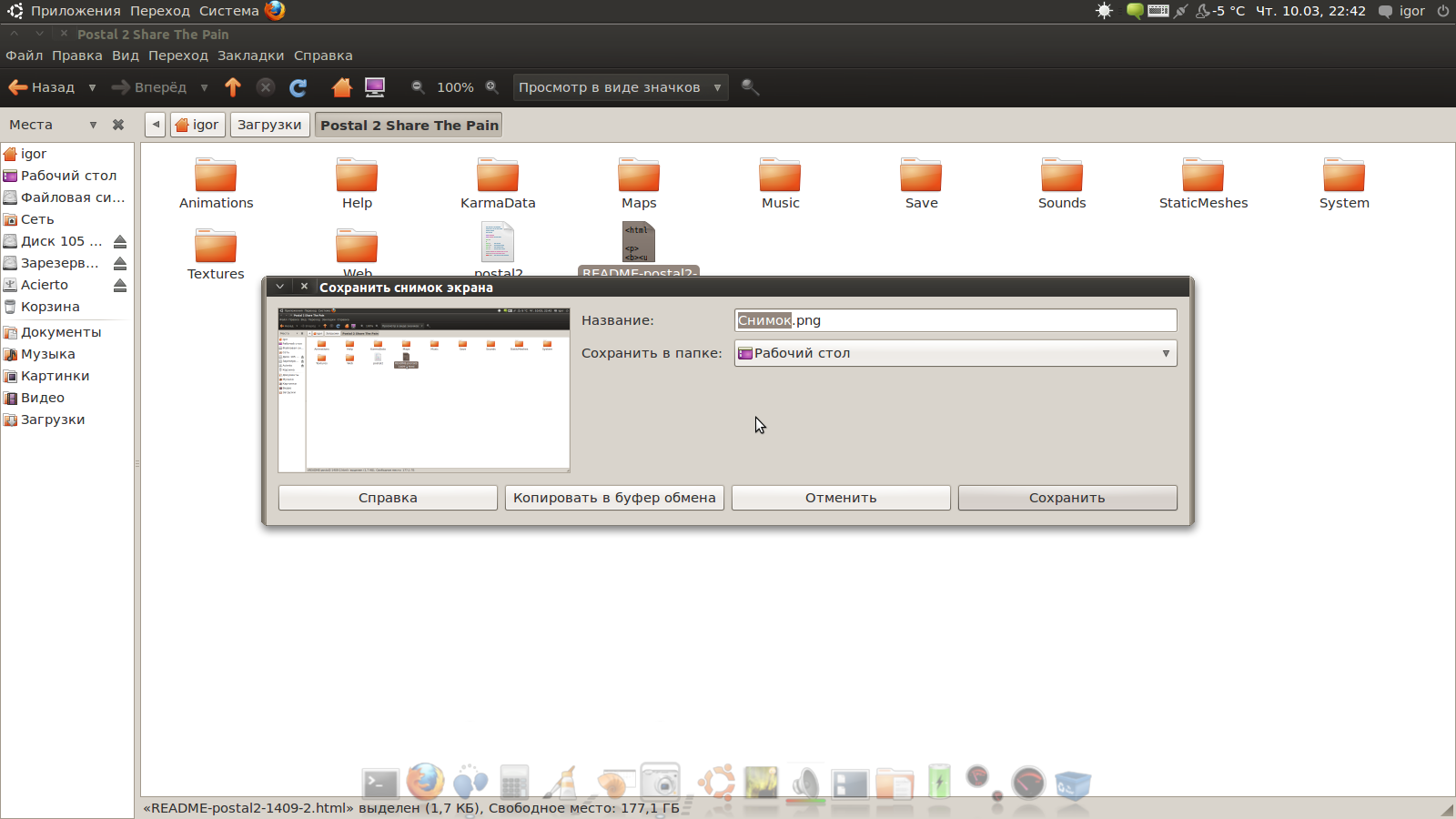
Task: Open the Справка menu in menu bar
Action: click(323, 56)
